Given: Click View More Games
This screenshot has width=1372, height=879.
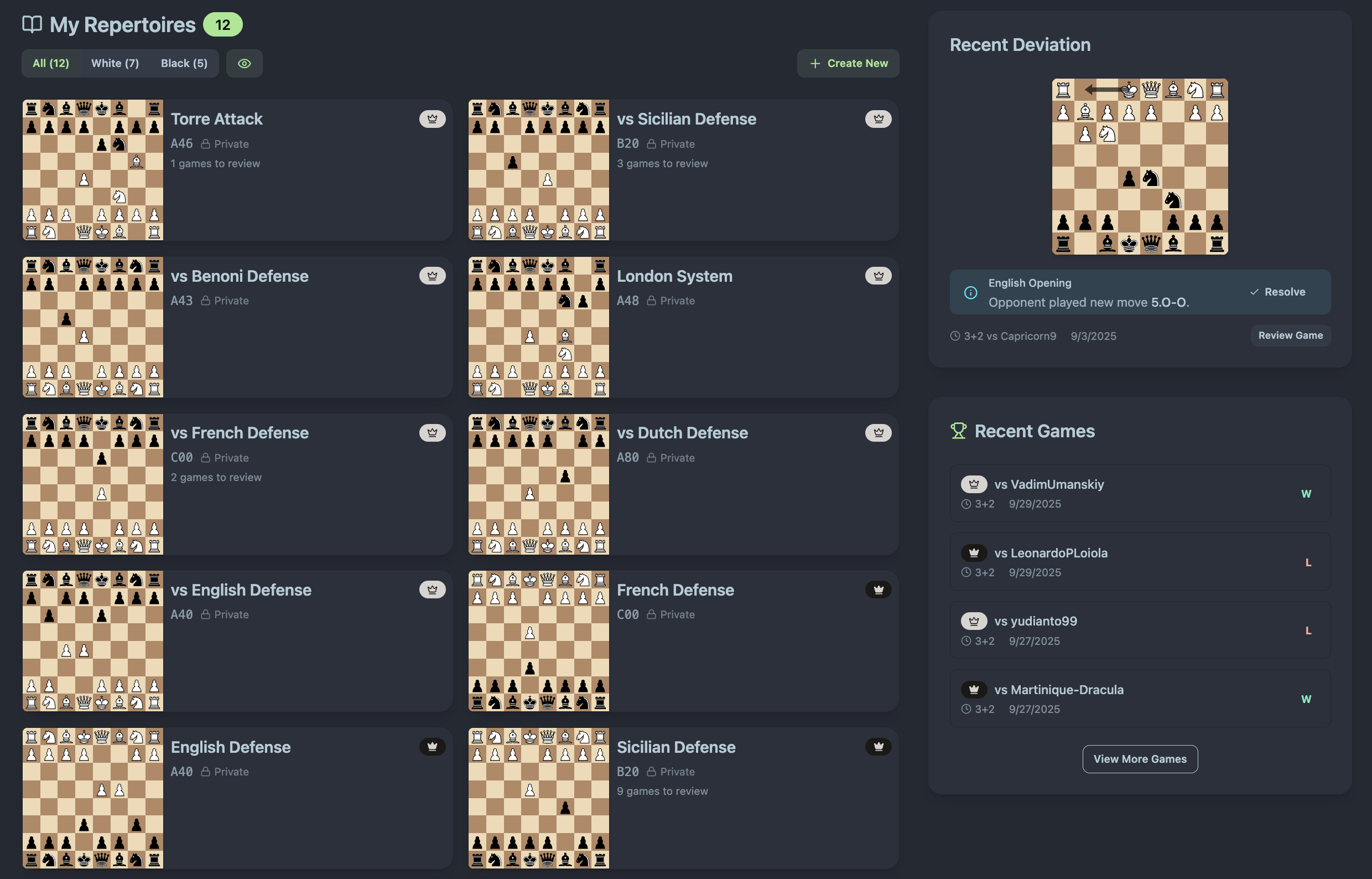Looking at the screenshot, I should click(1140, 759).
